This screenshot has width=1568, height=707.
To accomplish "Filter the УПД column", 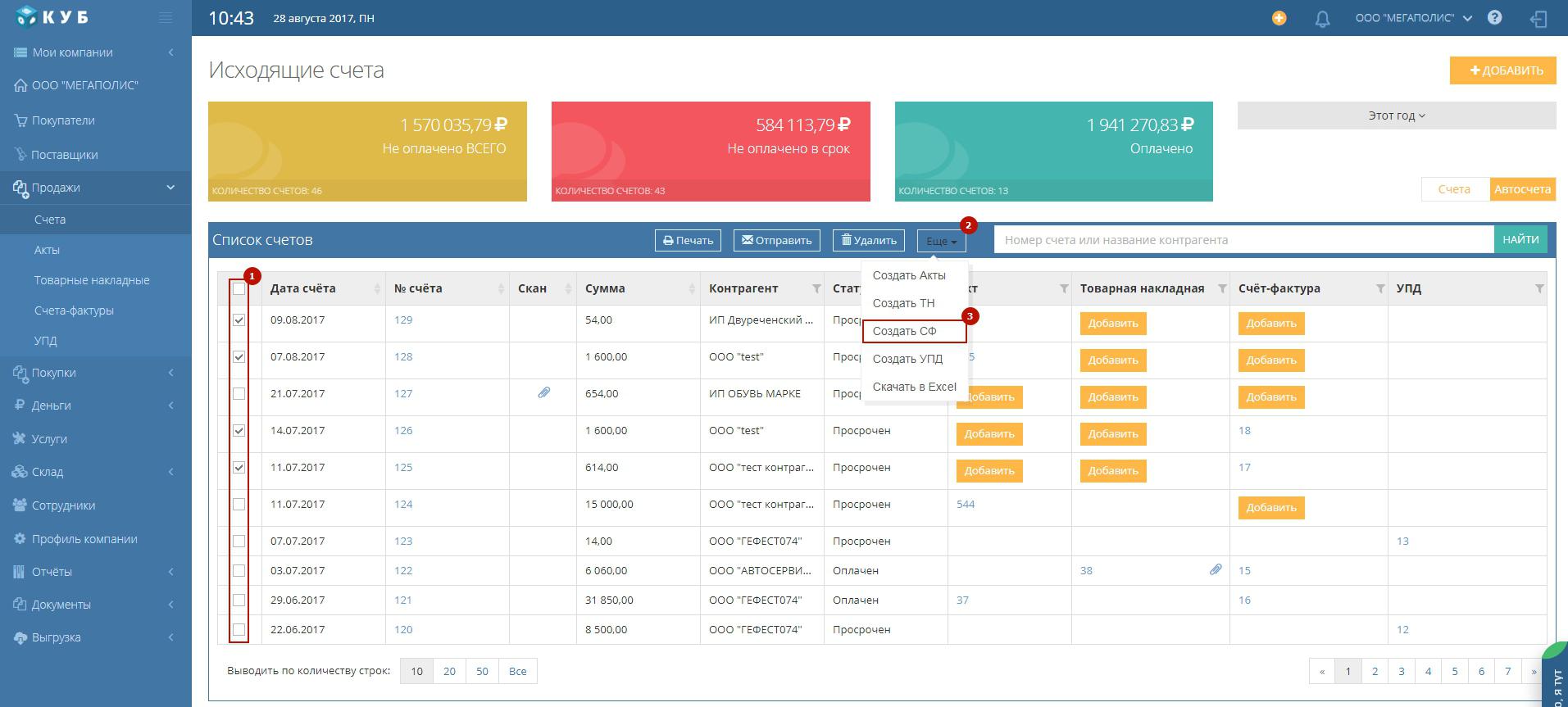I will click(1539, 288).
